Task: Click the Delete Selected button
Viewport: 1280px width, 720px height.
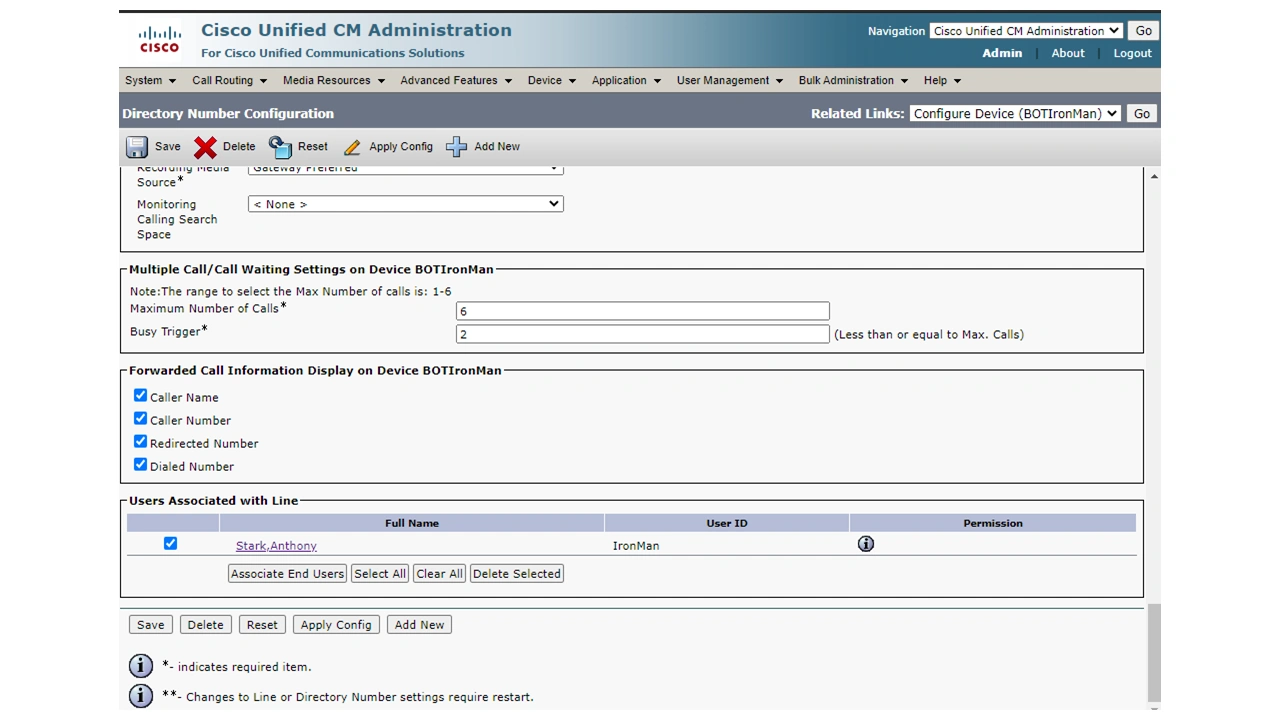Action: tap(517, 574)
